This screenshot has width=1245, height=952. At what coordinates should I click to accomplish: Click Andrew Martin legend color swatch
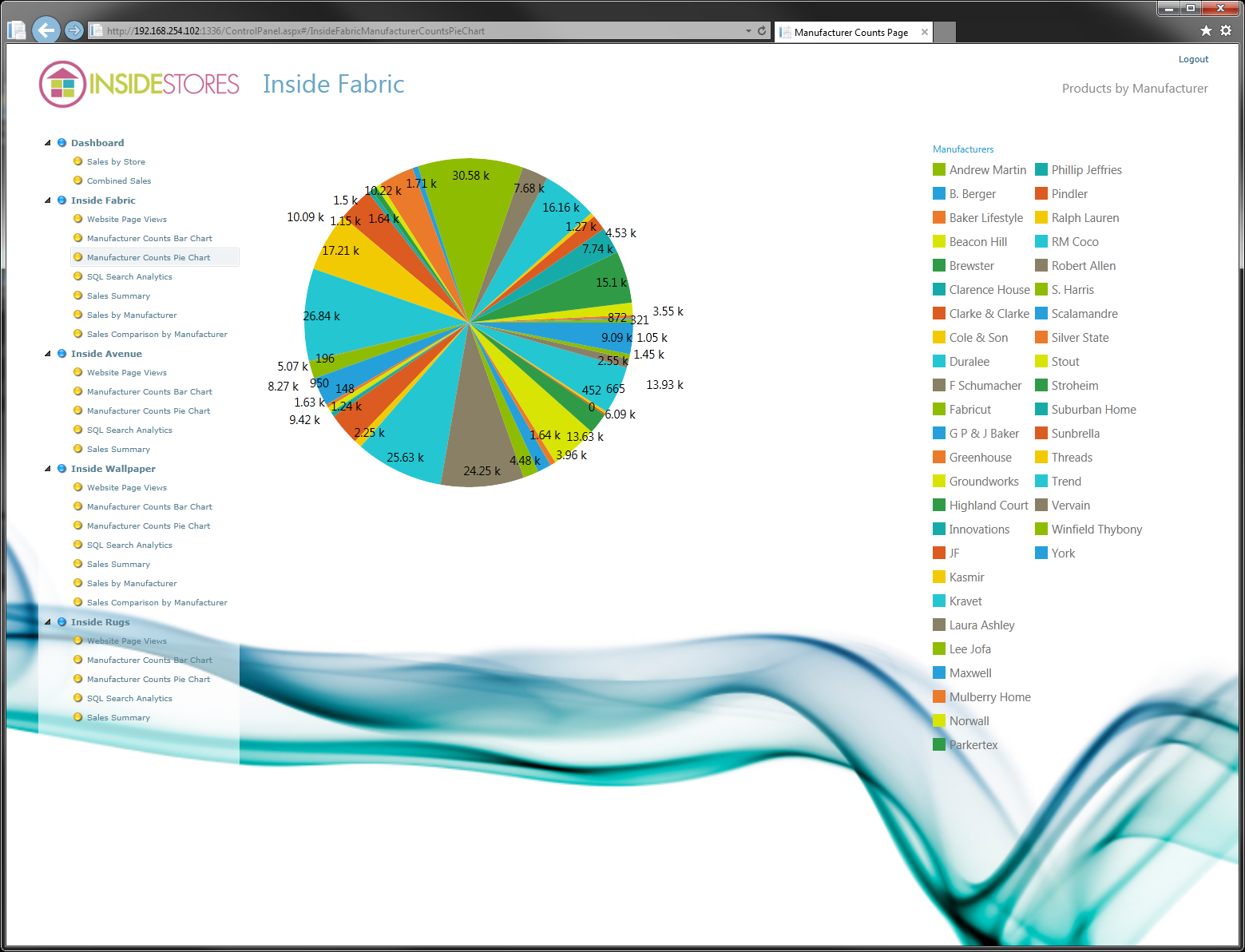click(x=939, y=169)
